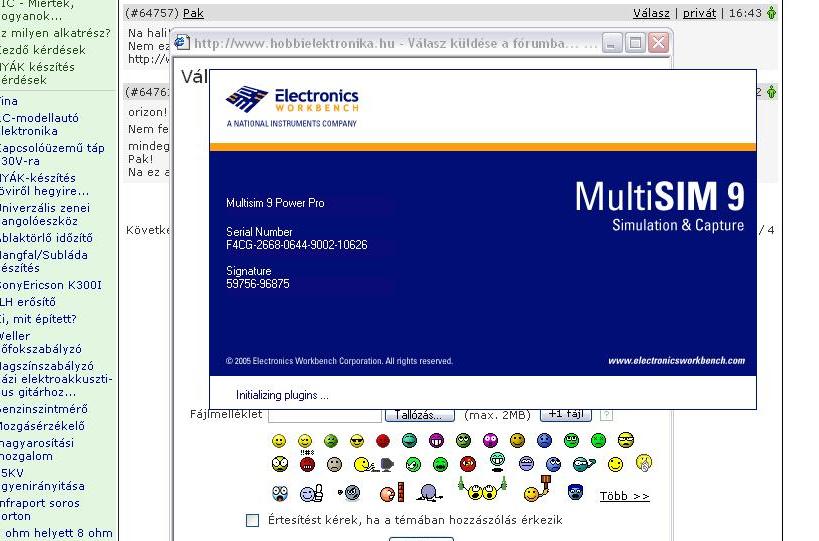Insert the teal big-teeth grinning emoticon
The width and height of the screenshot is (819, 541).
point(497,462)
